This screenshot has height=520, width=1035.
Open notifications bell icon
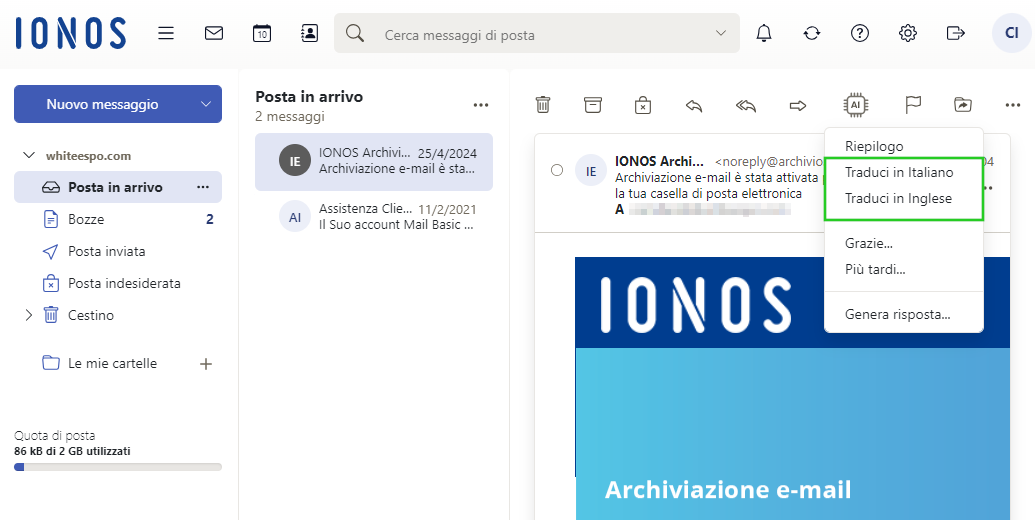click(764, 33)
